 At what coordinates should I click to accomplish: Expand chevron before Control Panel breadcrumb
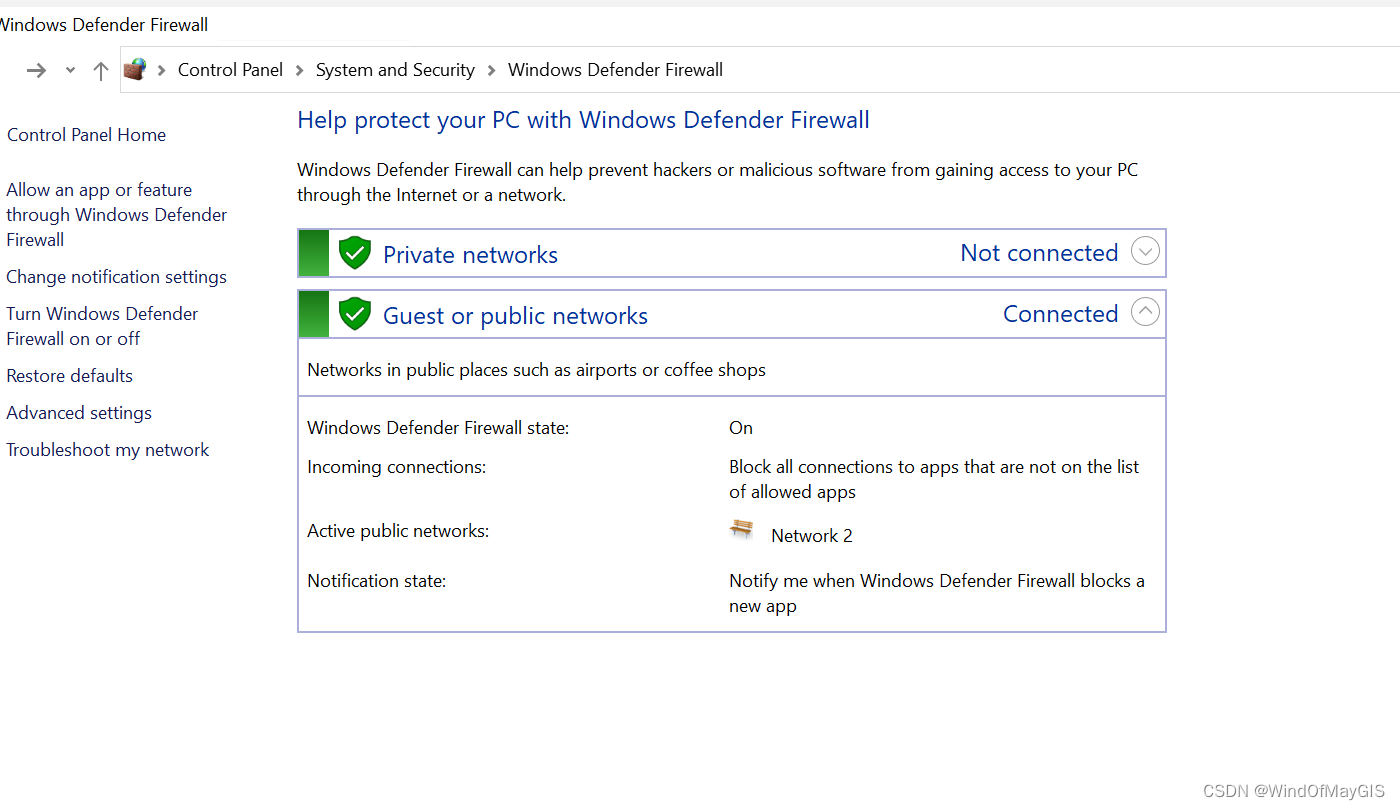point(161,70)
